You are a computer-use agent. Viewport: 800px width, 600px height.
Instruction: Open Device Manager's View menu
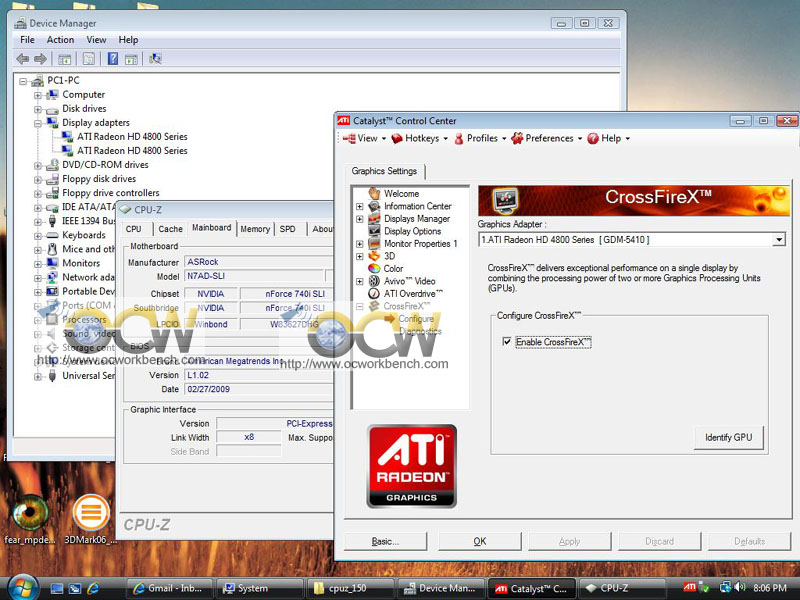[x=96, y=40]
